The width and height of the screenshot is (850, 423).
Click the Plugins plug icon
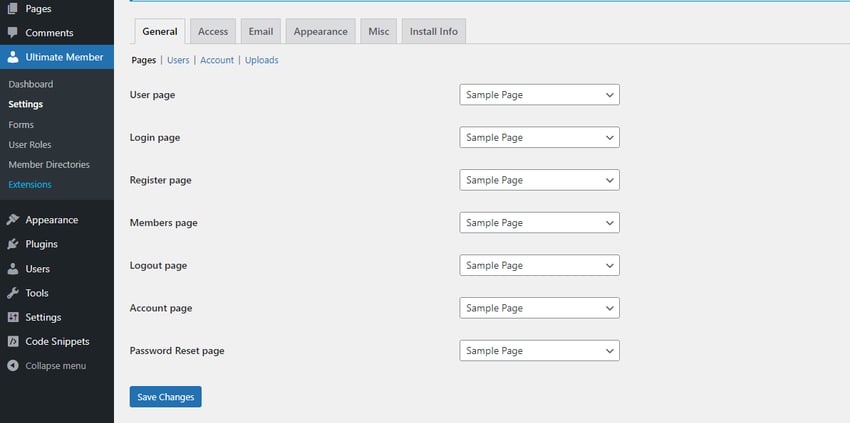[13, 244]
